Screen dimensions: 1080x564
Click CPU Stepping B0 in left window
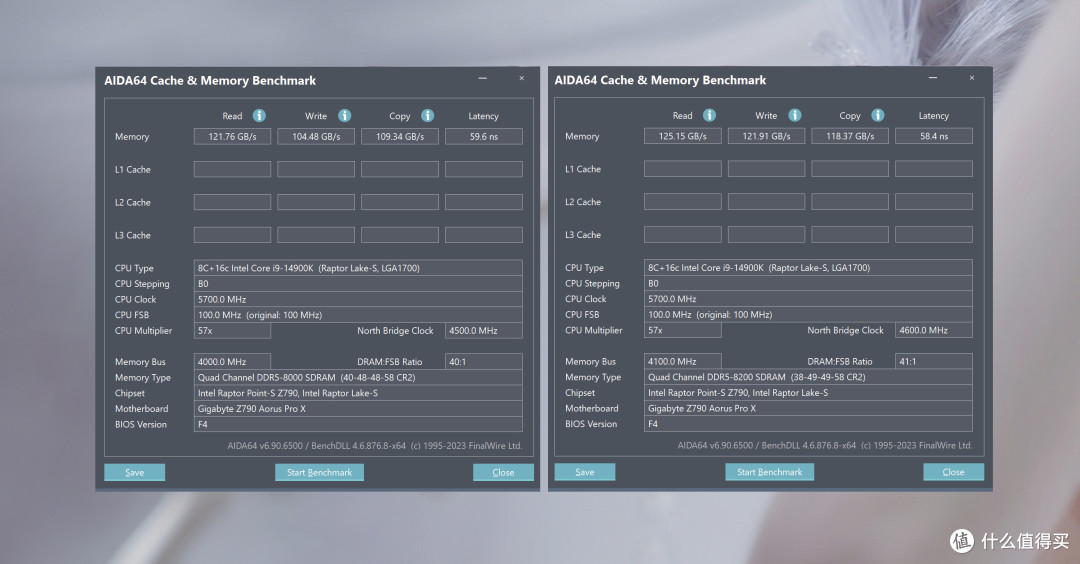point(358,284)
